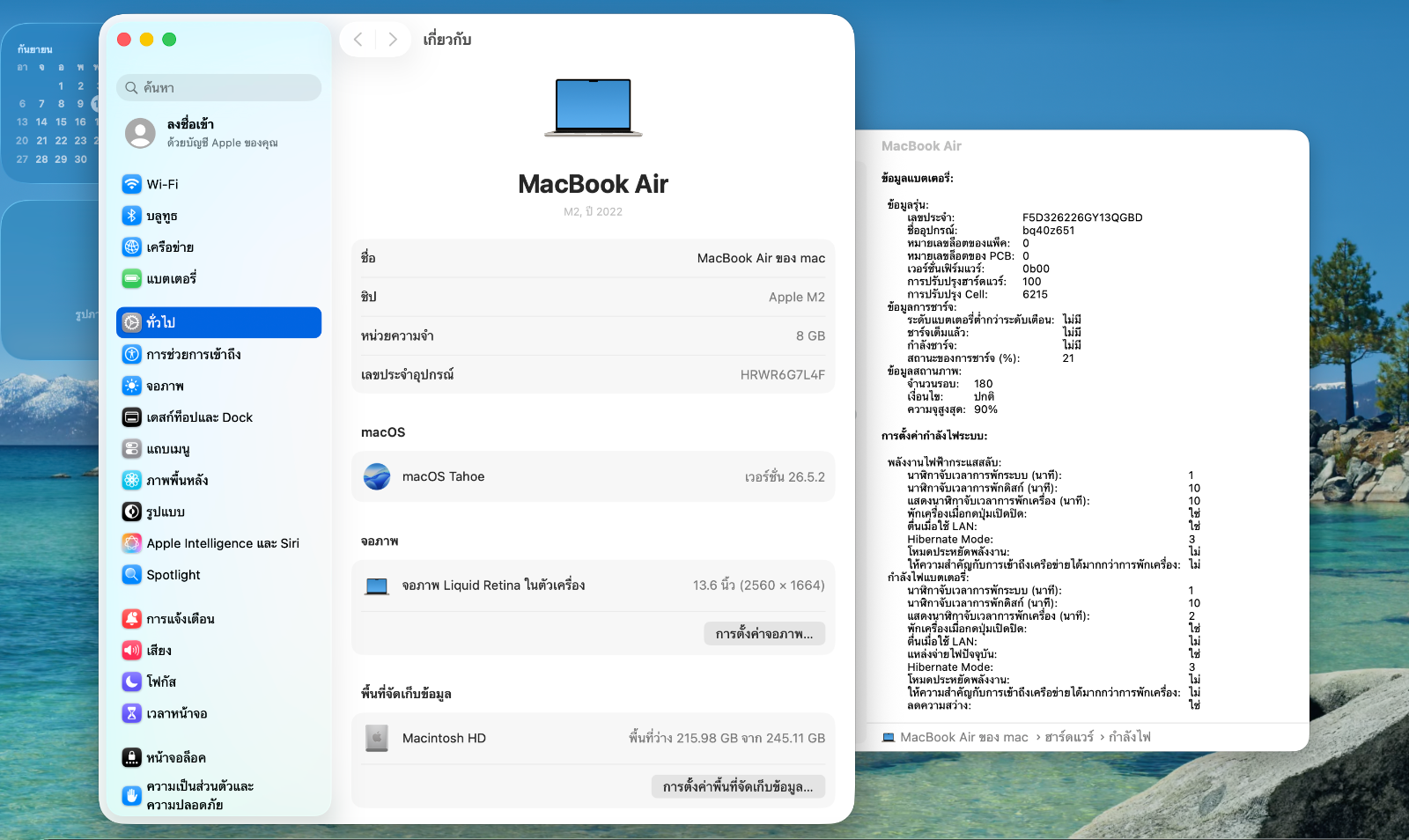Screen dimensions: 1409x840
Task: Open the Lock Screen (หน้าจอล็อค) icon
Action: click(131, 757)
